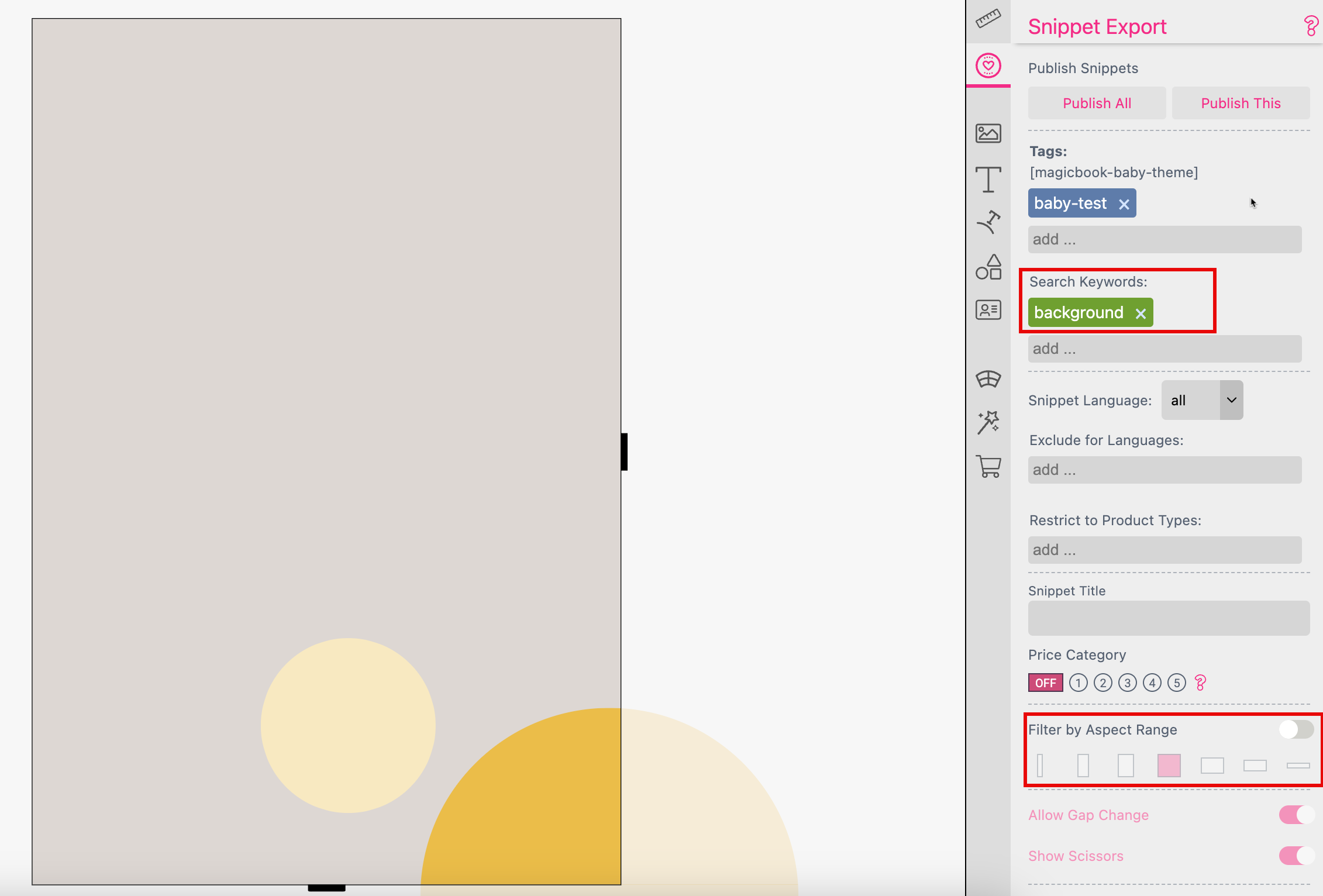The height and width of the screenshot is (896, 1323).
Task: Click the black handle on page right edge
Action: click(624, 452)
